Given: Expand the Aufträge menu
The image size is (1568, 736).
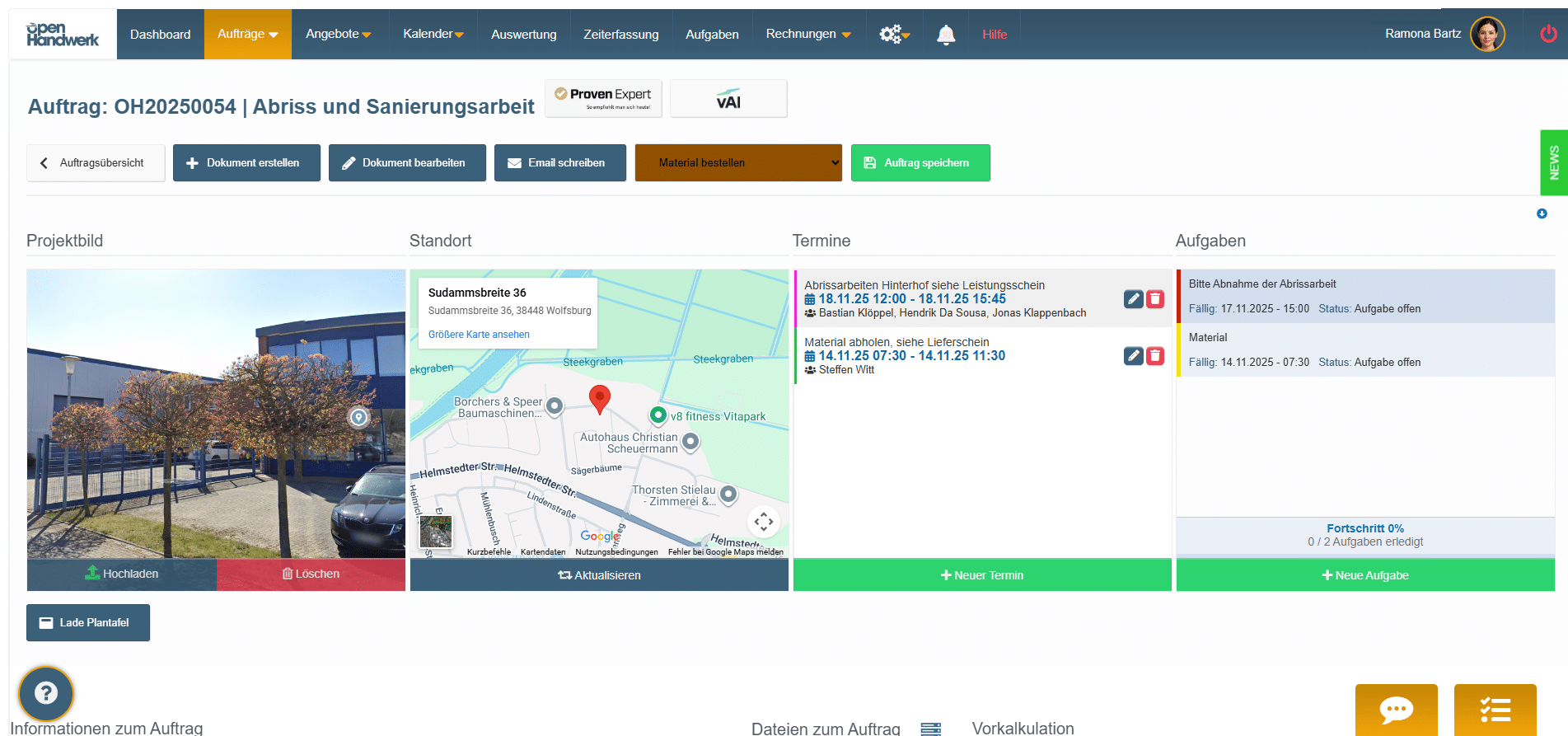Looking at the screenshot, I should [247, 35].
